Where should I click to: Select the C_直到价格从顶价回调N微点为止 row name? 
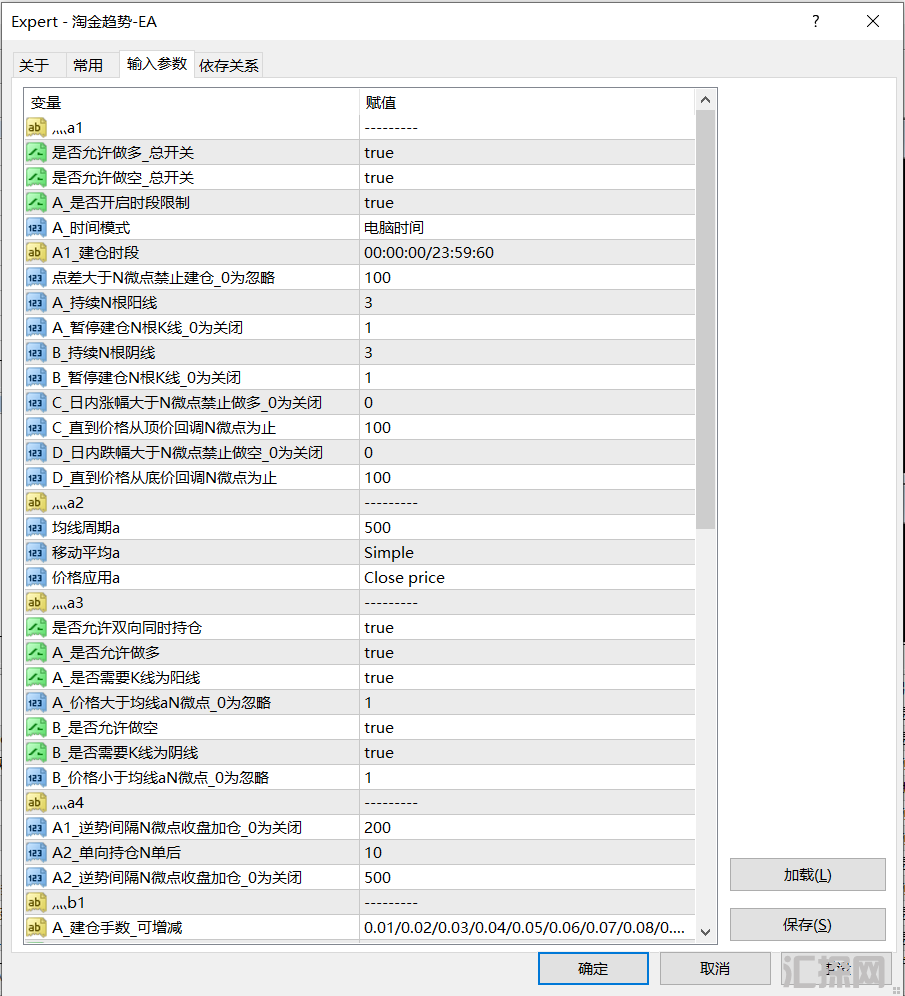(x=164, y=428)
